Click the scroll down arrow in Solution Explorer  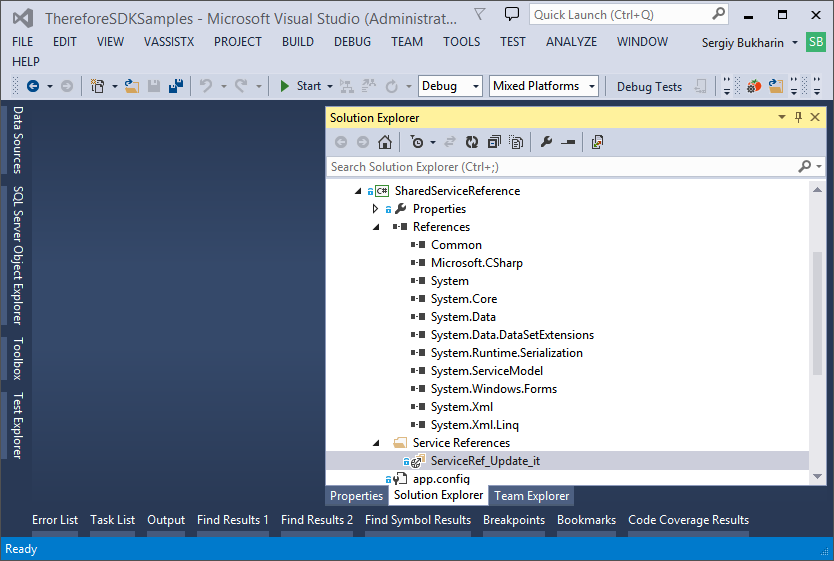click(x=818, y=476)
